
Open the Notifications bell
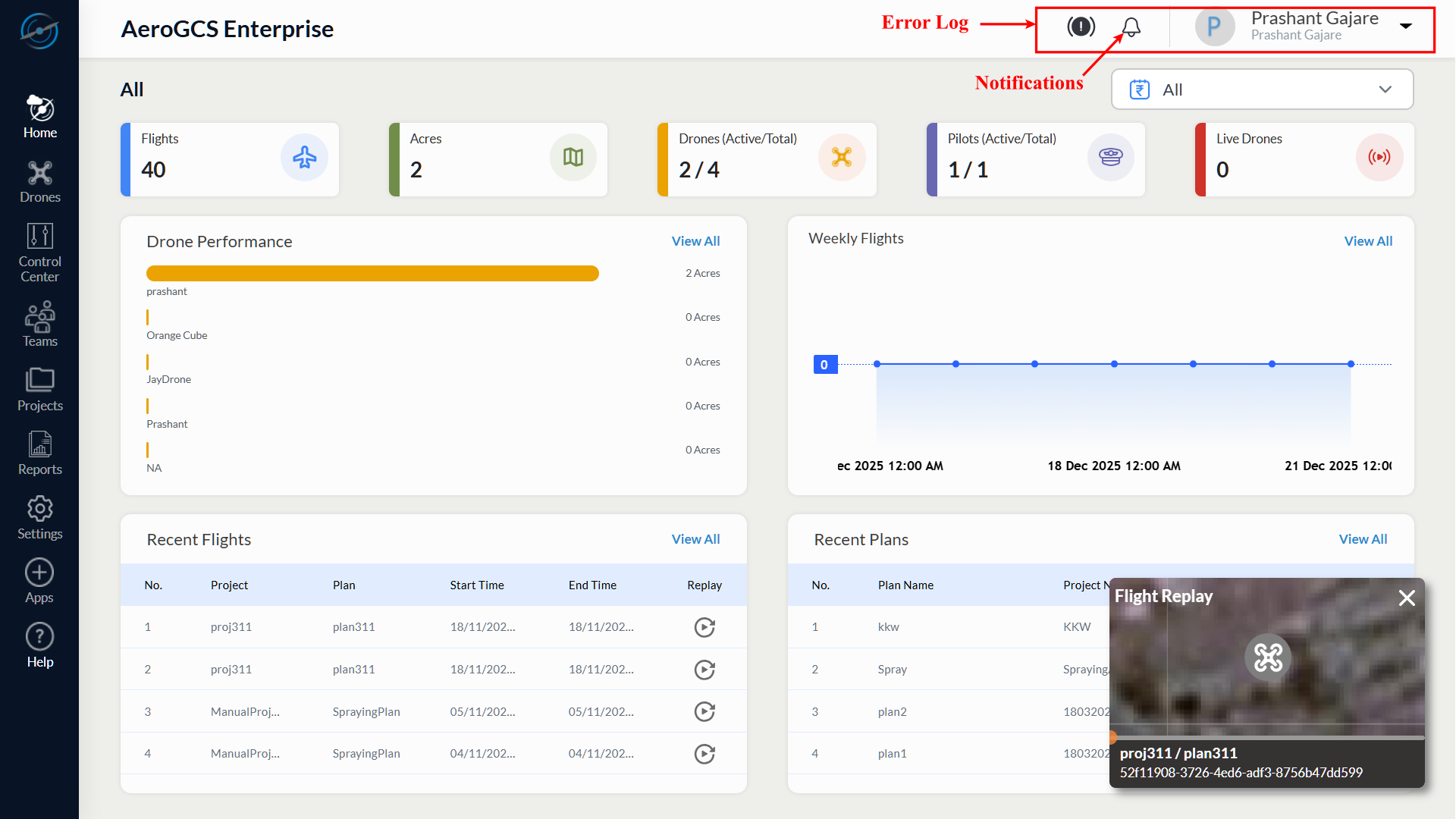1131,27
